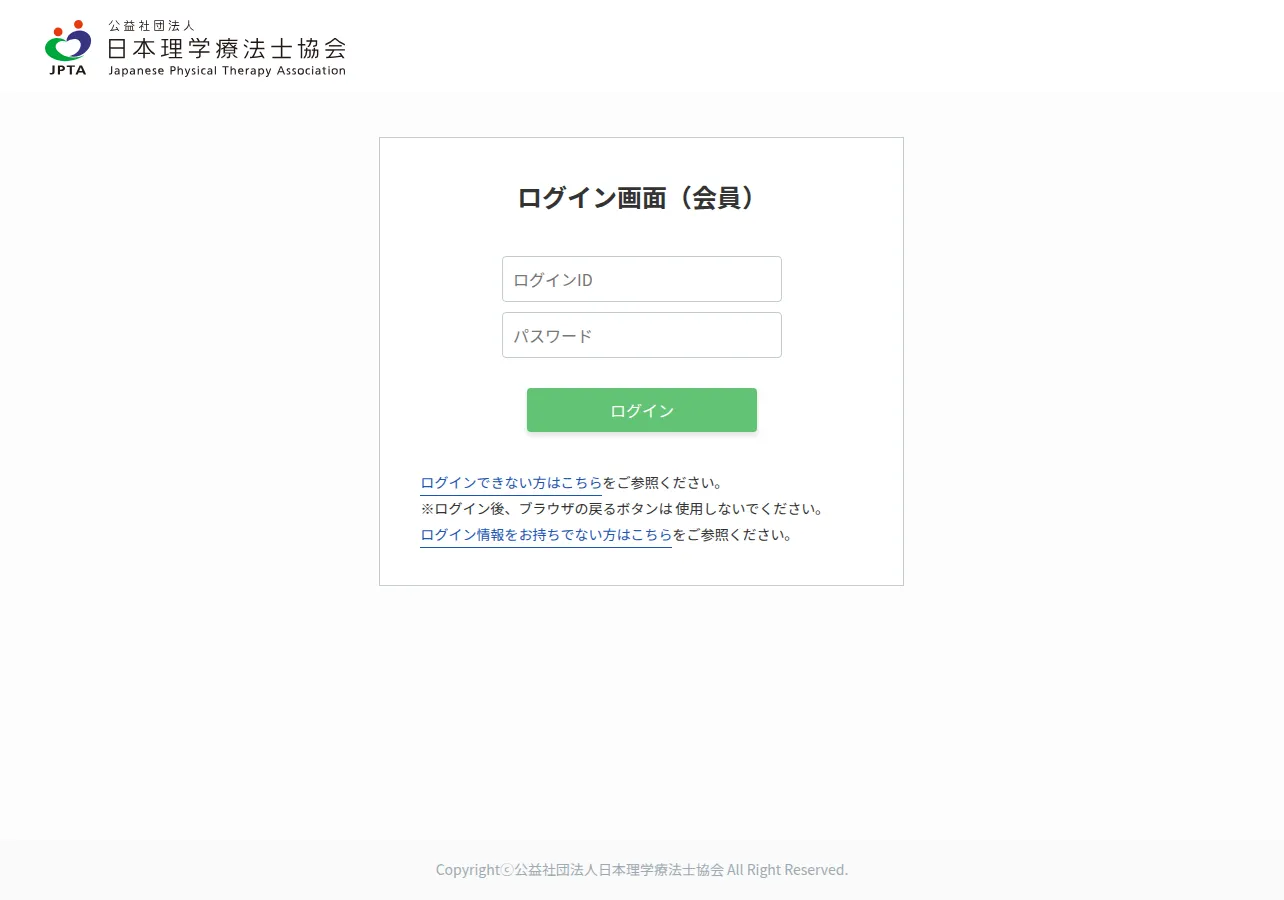Click the small 公益社団法人 text above logo
This screenshot has width=1284, height=900.
point(151,26)
